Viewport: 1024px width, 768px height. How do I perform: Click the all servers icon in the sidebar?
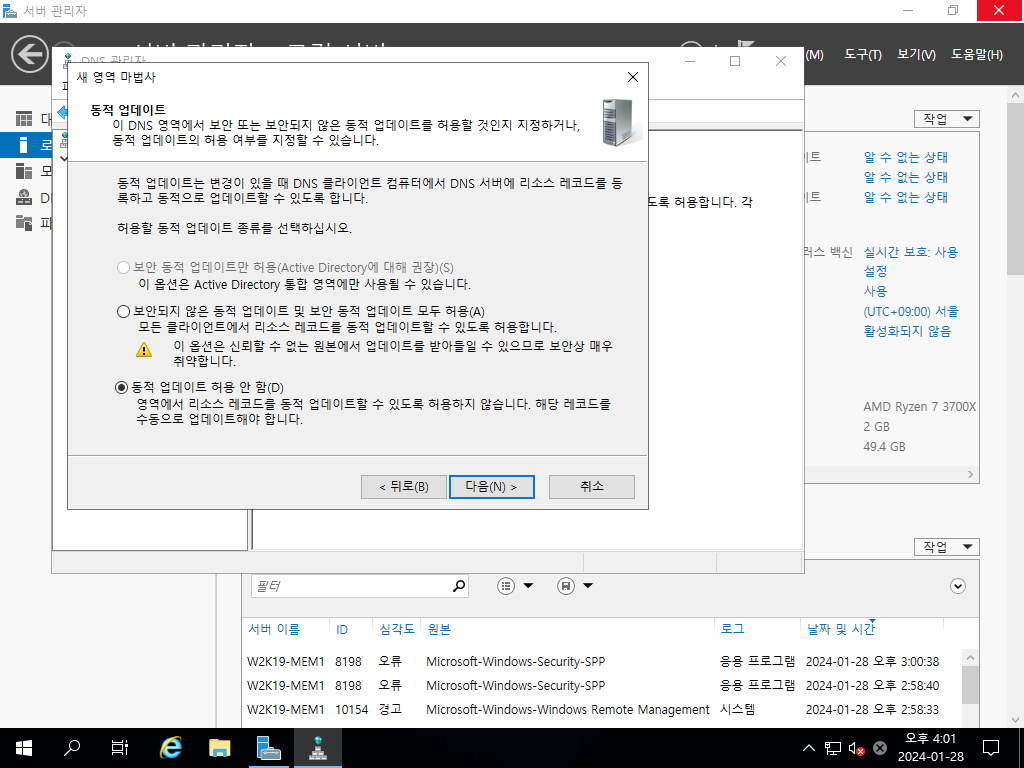tap(24, 171)
